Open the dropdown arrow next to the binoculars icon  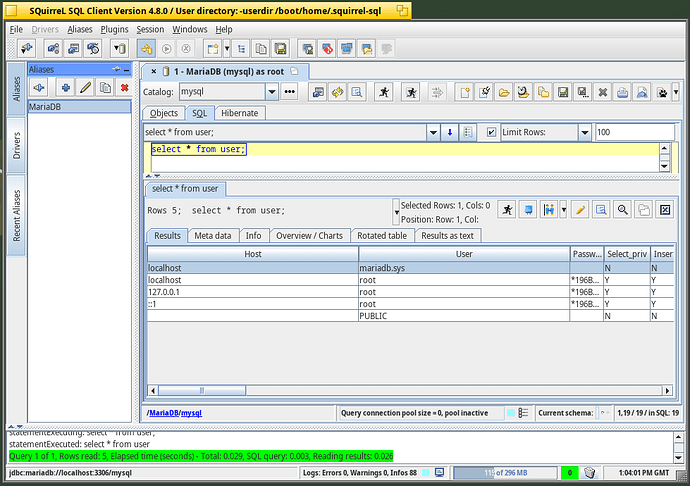(x=563, y=210)
